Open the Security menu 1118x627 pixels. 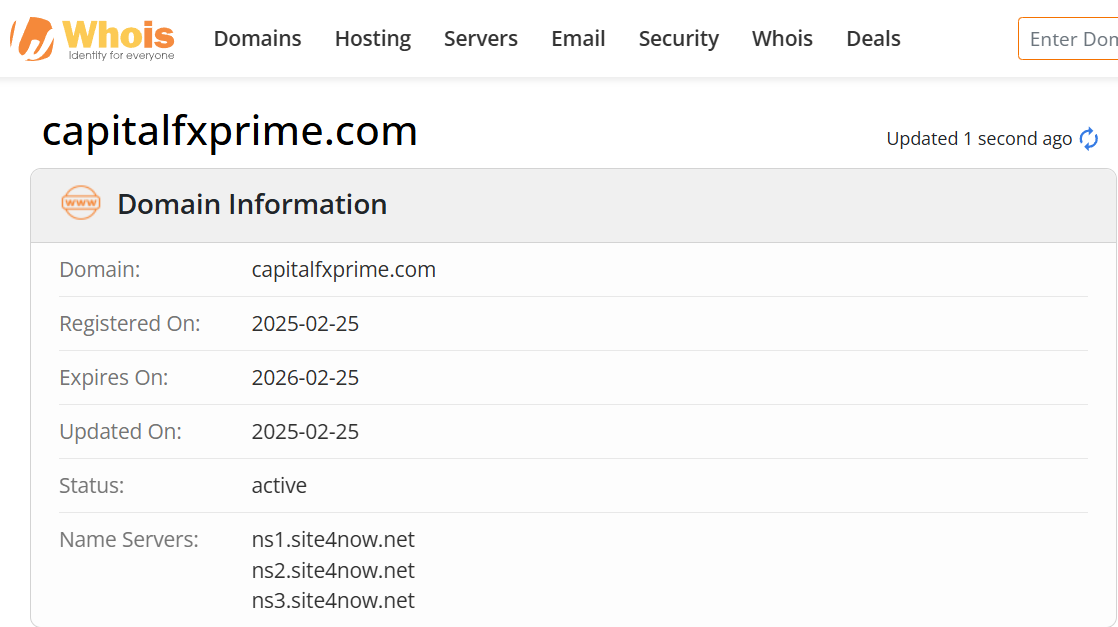679,39
